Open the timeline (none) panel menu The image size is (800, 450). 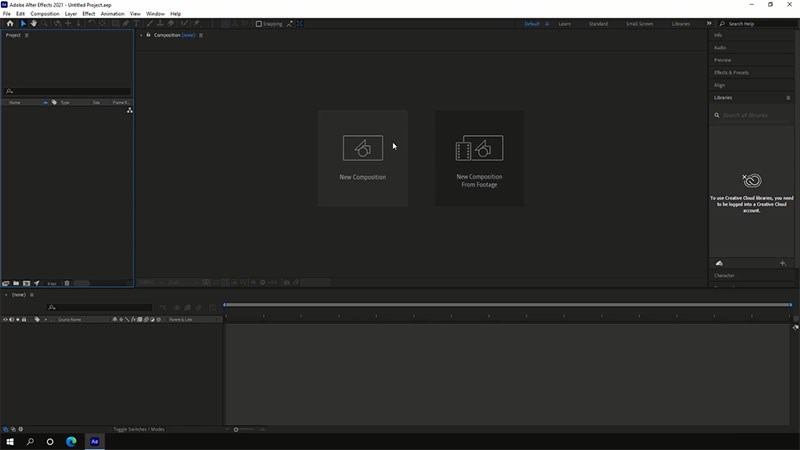tap(32, 295)
